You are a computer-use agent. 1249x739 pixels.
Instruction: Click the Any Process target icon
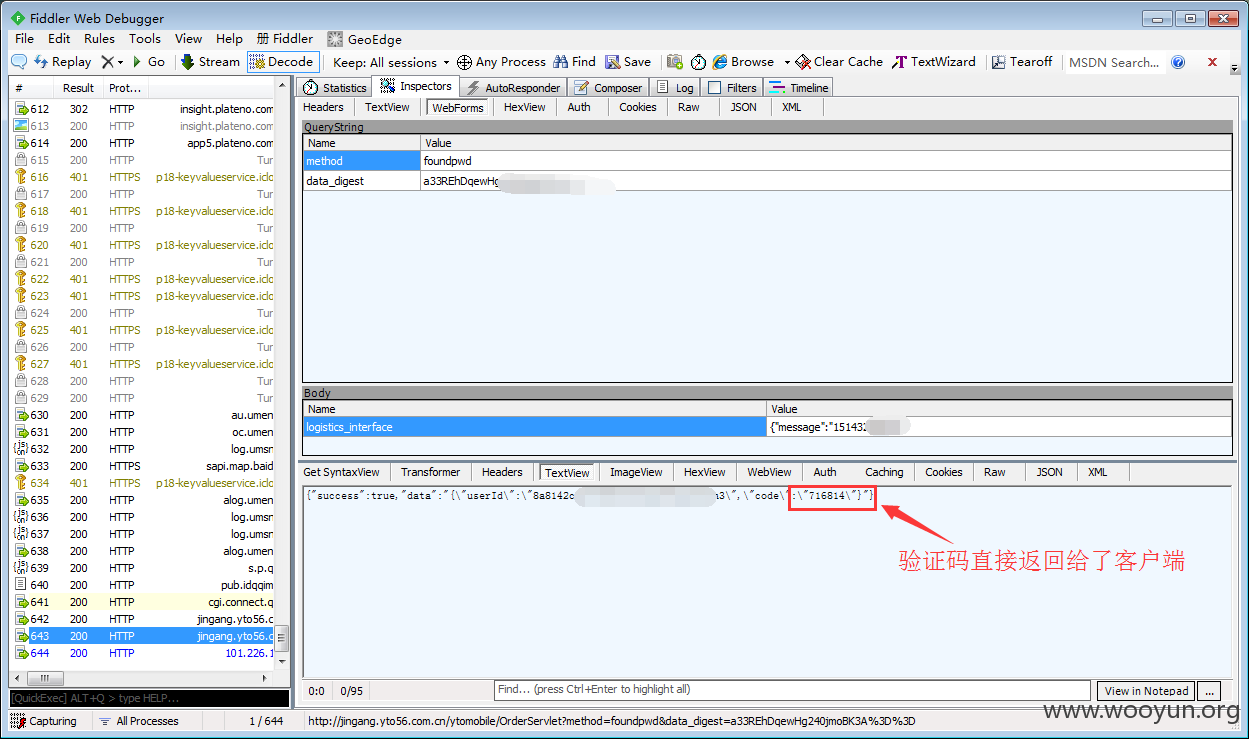pos(464,62)
